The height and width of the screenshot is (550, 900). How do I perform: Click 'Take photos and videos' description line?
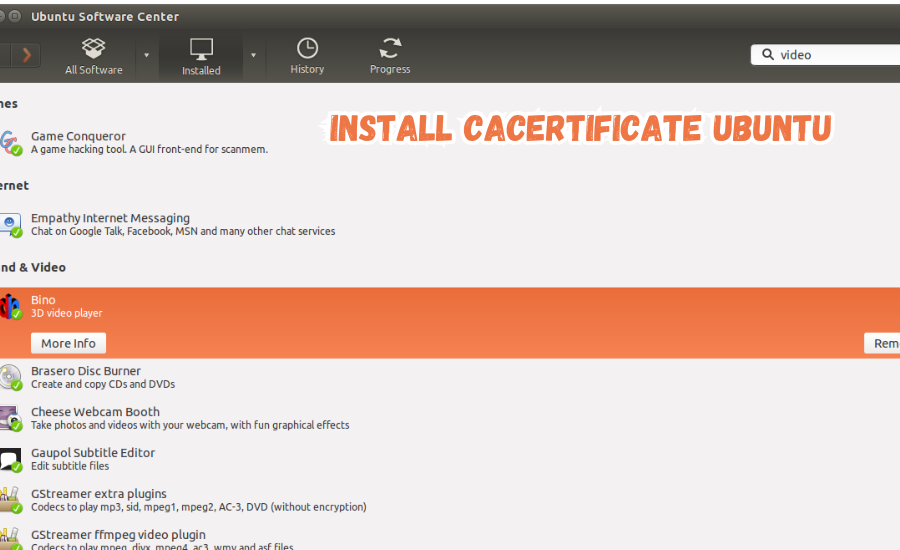point(190,425)
